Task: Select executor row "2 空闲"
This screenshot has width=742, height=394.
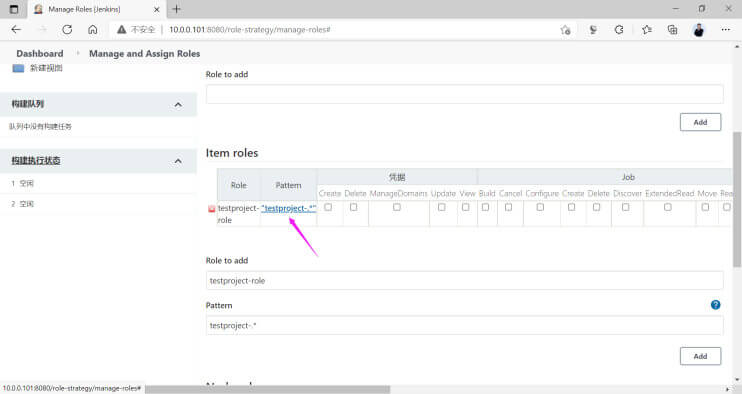Action: (x=98, y=204)
